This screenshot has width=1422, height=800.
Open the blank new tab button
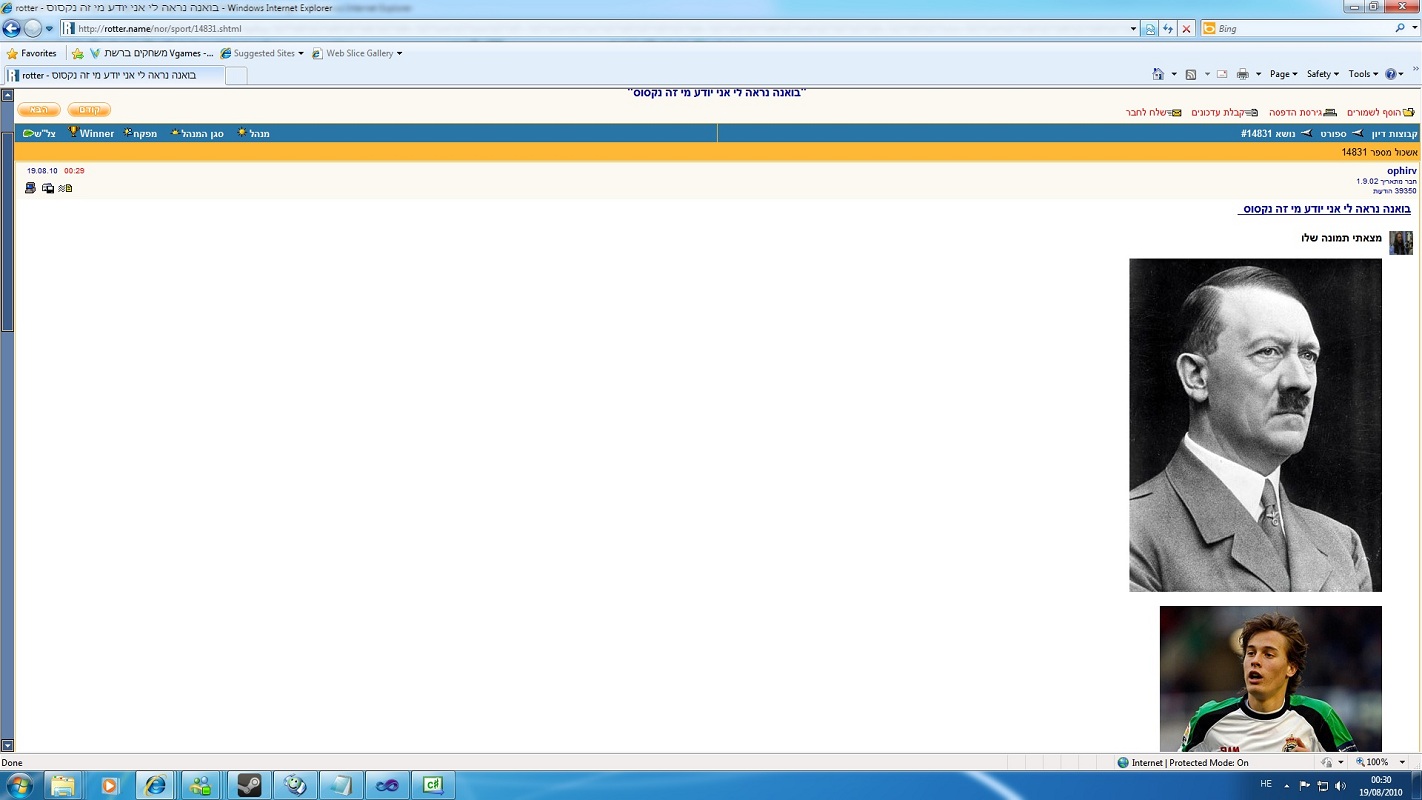tap(236, 75)
